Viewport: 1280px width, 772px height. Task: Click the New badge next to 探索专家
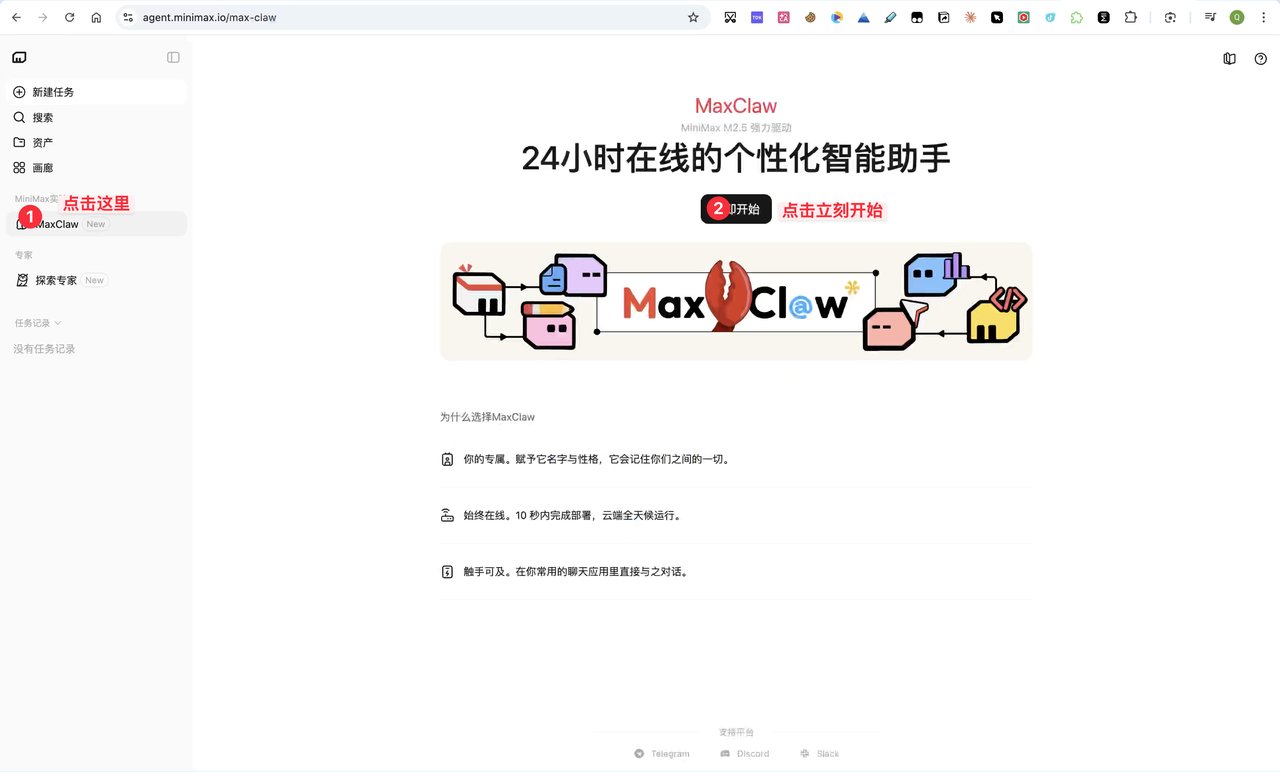[x=94, y=280]
